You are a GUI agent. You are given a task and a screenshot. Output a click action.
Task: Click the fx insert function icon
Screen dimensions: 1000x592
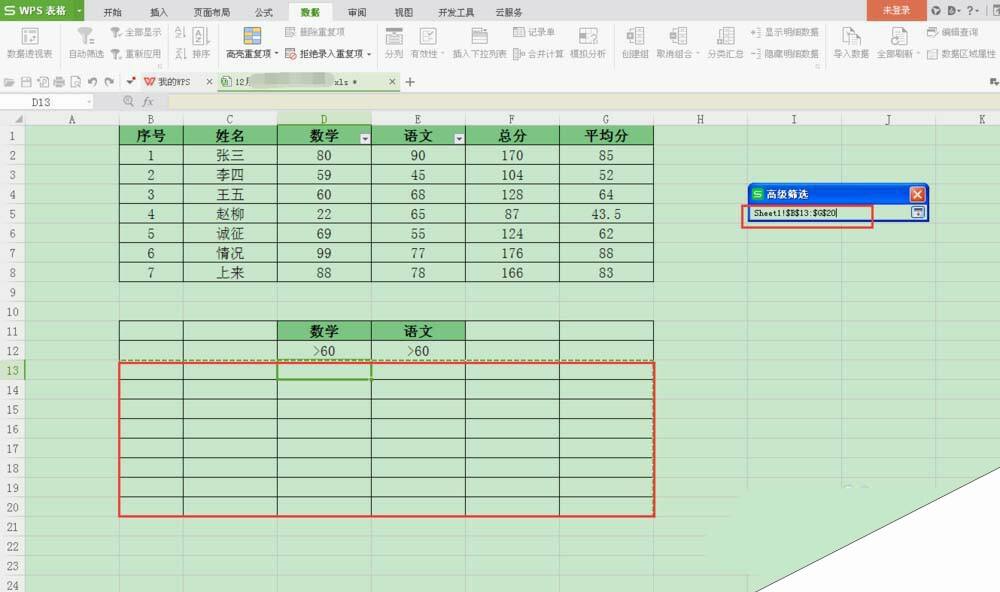point(148,102)
